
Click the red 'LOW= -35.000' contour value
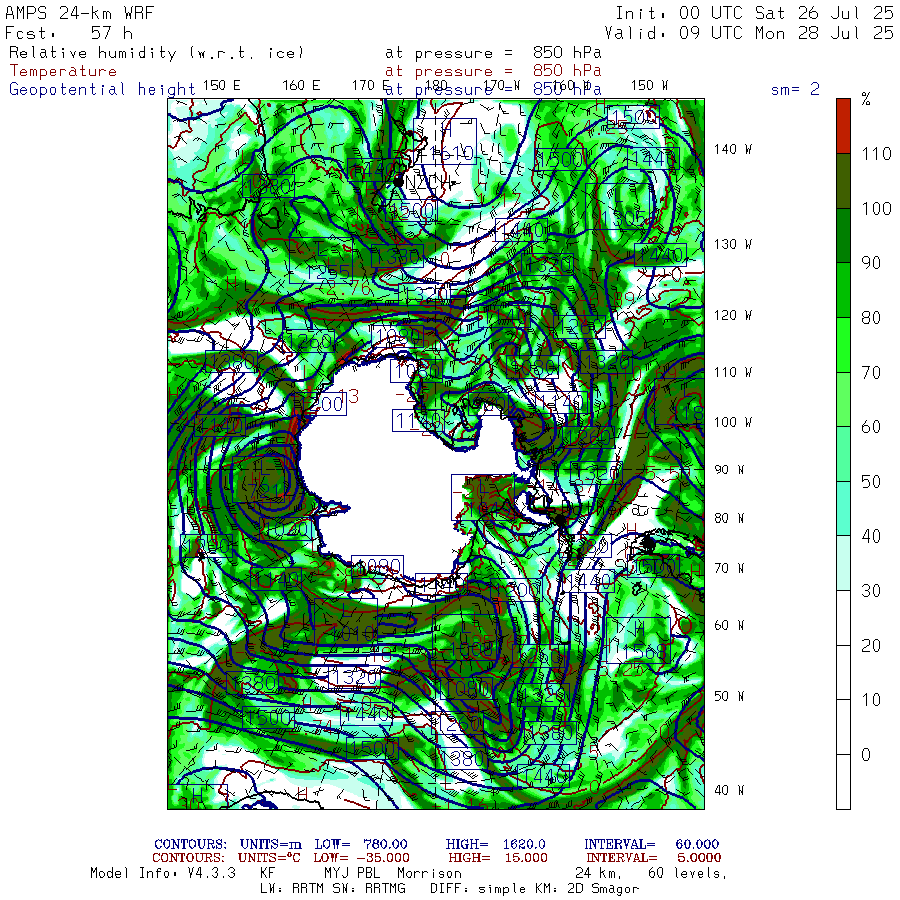pyautogui.click(x=361, y=858)
